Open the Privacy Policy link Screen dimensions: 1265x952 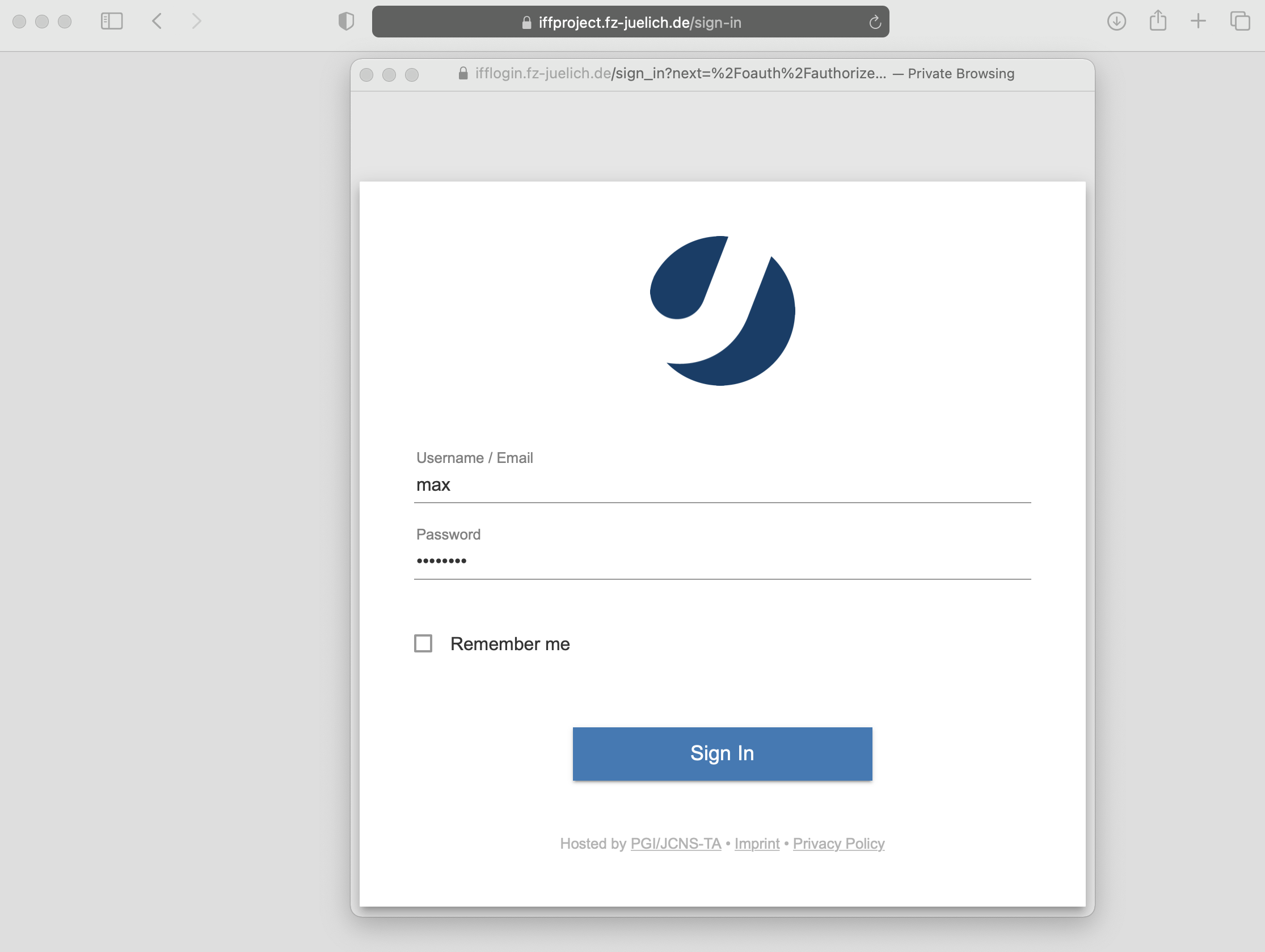(838, 844)
